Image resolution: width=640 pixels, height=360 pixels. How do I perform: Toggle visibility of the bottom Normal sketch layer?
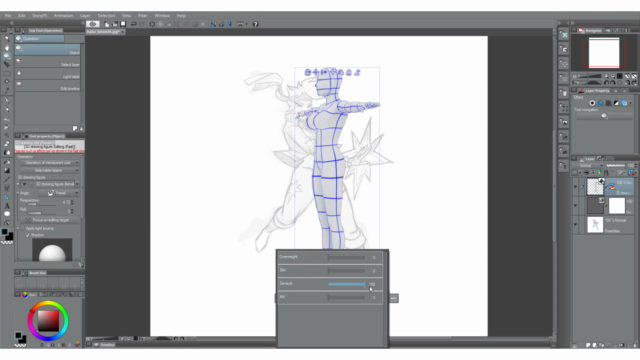(576, 225)
